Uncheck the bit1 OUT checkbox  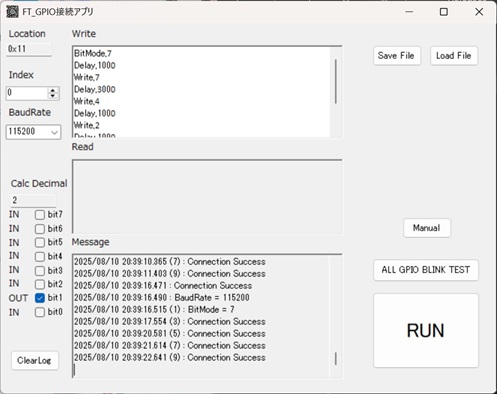[40, 298]
